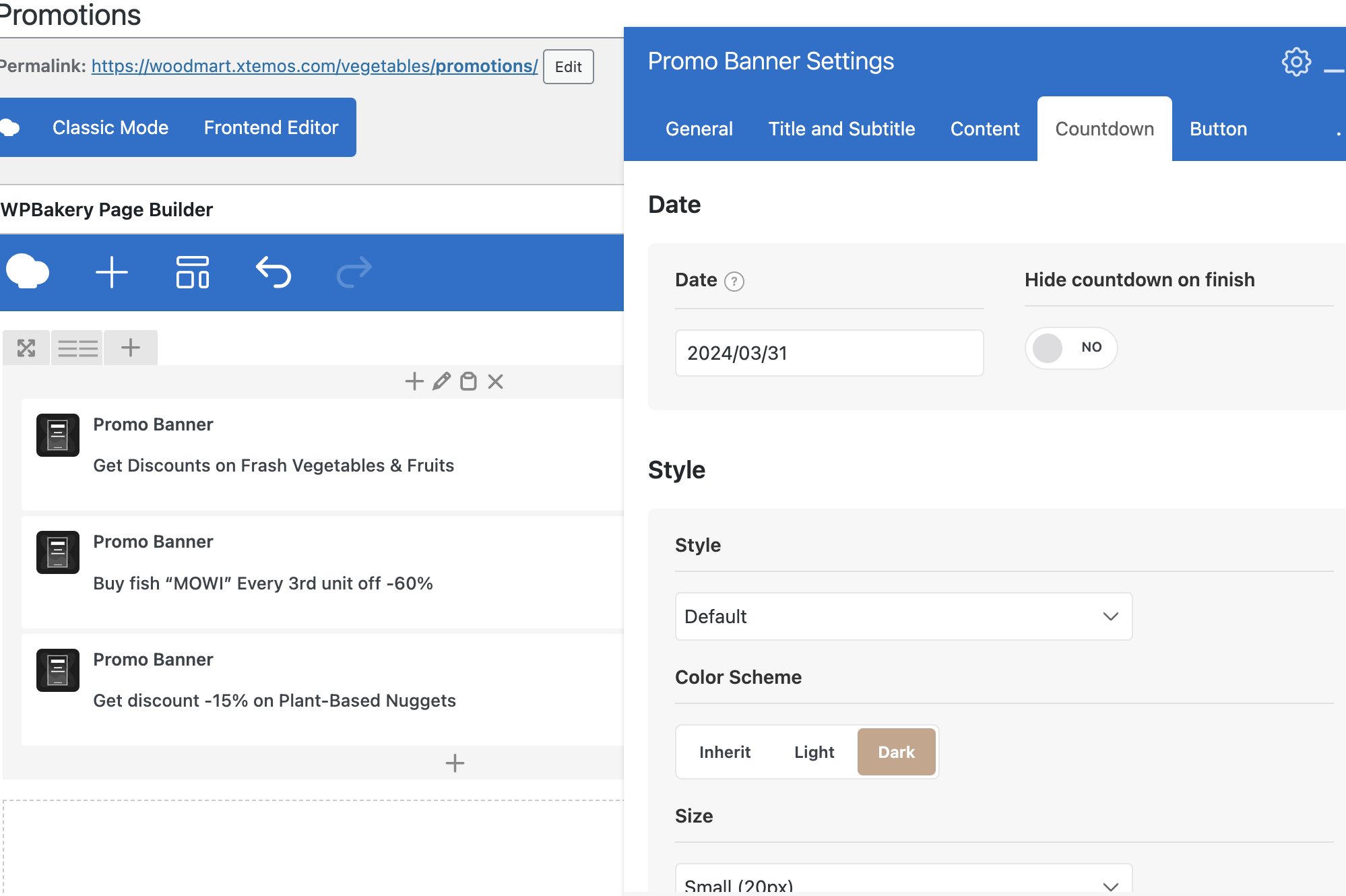Switch to the Title and Subtitle tab

pyautogui.click(x=841, y=129)
